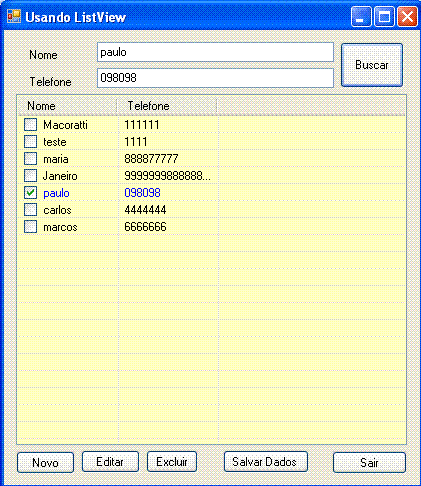
Task: Maximize the Usando ListView window
Action: tap(384, 17)
